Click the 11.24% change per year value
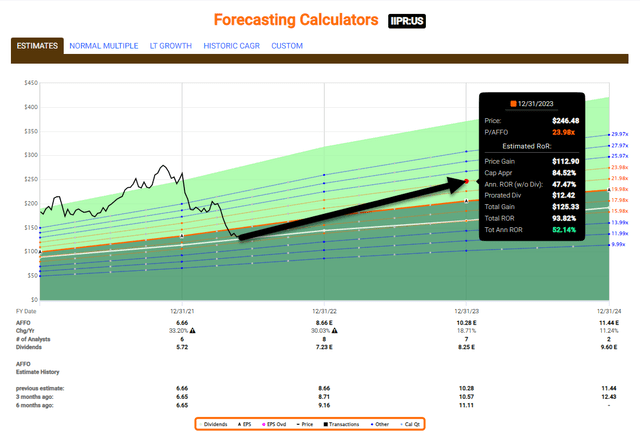 click(x=609, y=331)
